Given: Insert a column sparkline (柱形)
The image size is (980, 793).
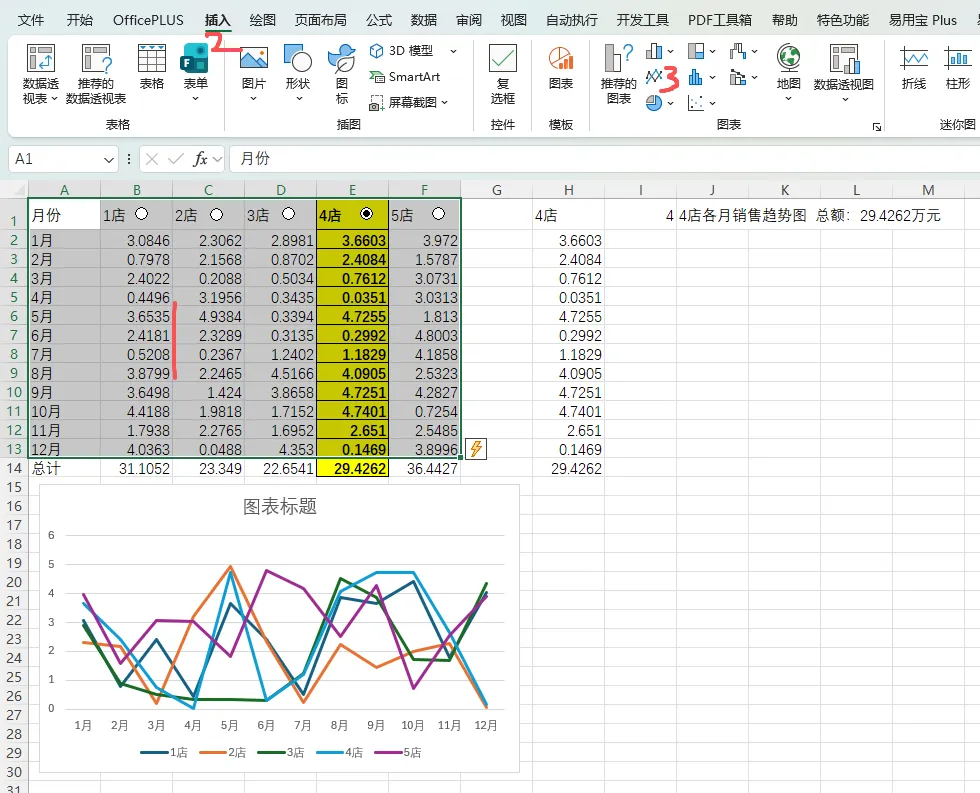Looking at the screenshot, I should tap(958, 67).
